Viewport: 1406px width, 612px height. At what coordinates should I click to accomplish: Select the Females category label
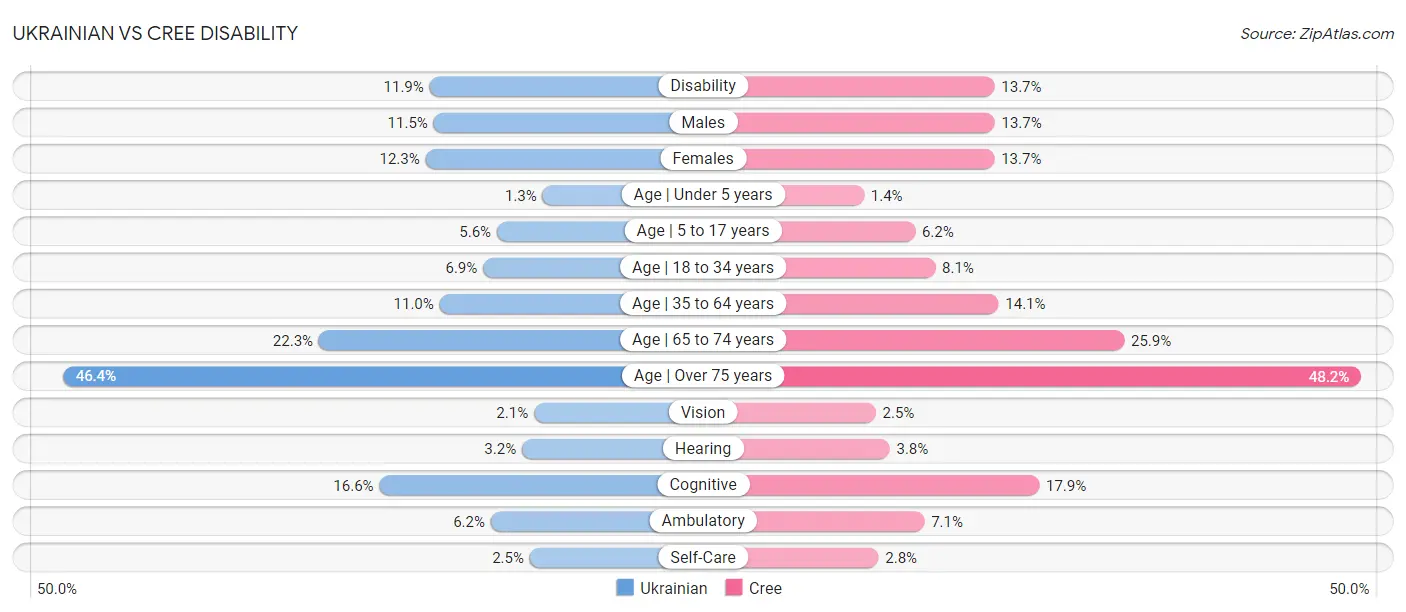click(x=703, y=158)
